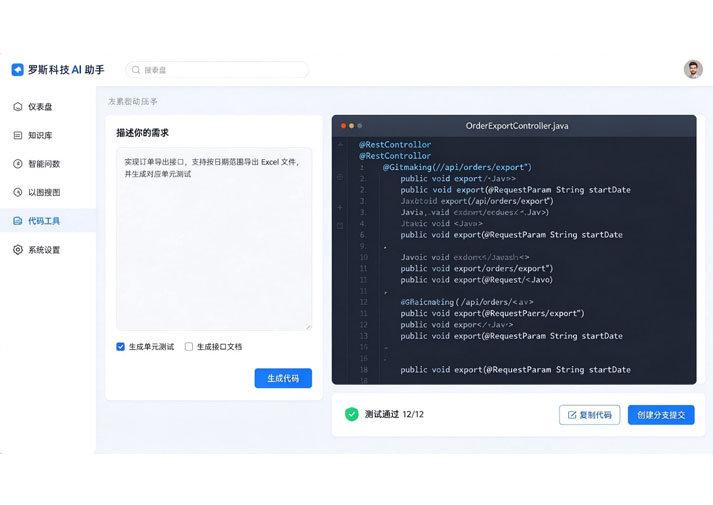
Task: Click the 代码工具 sidebar icon
Action: click(x=18, y=221)
